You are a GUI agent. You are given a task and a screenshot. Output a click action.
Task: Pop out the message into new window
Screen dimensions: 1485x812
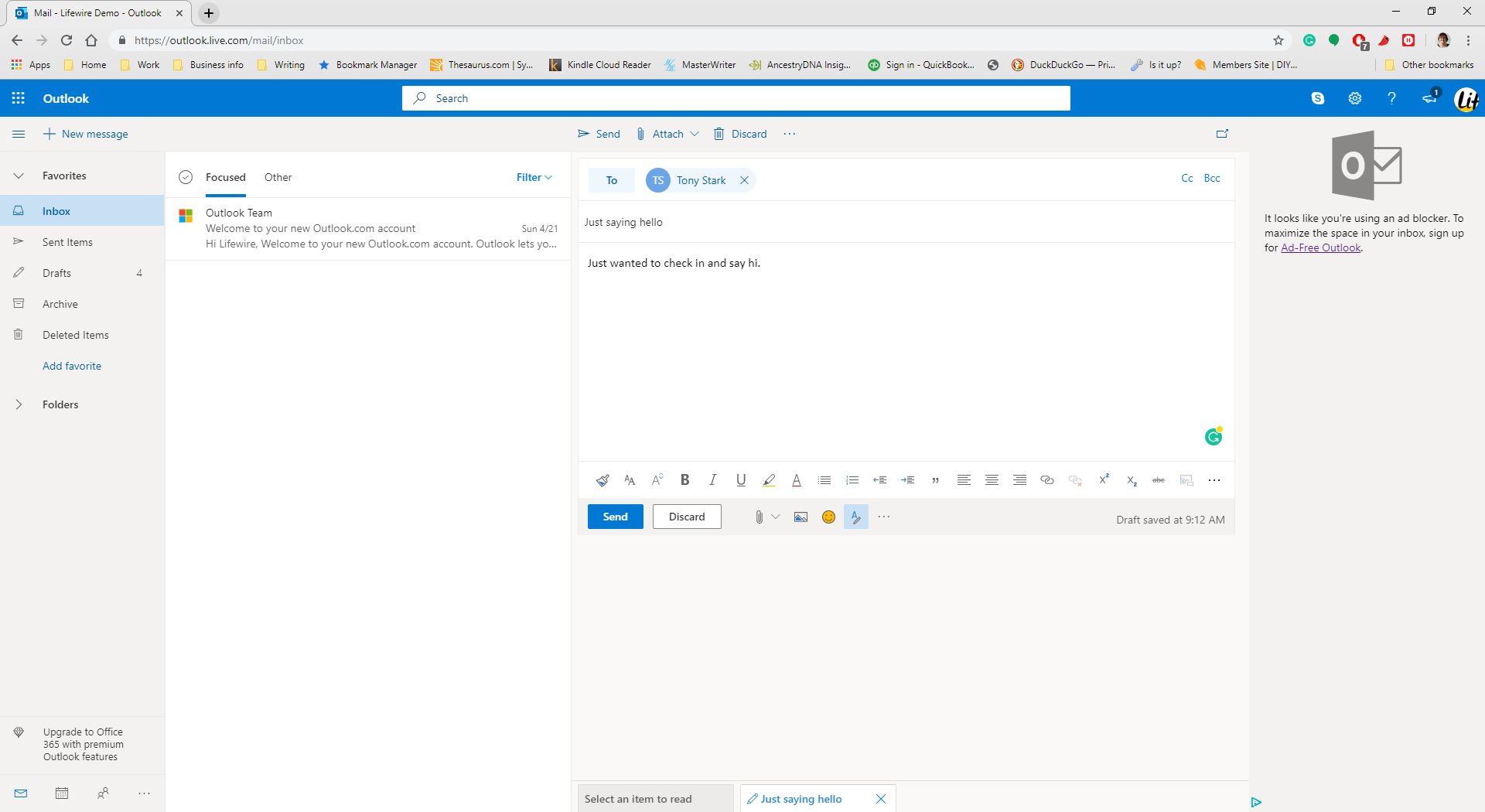[x=1222, y=134]
